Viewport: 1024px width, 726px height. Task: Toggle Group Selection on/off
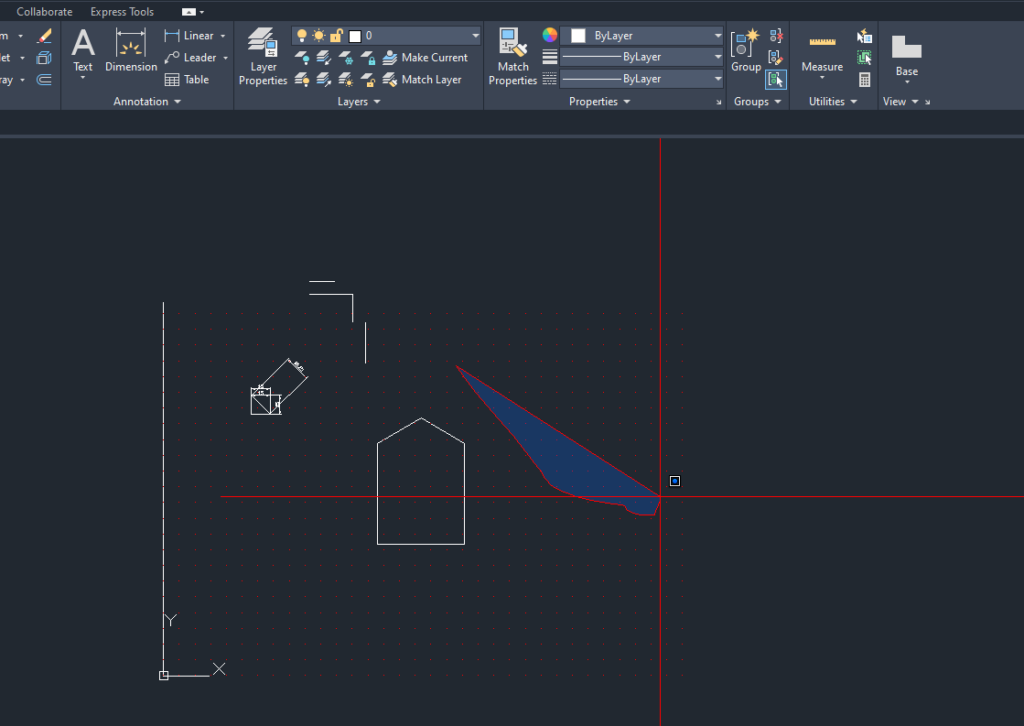(776, 80)
